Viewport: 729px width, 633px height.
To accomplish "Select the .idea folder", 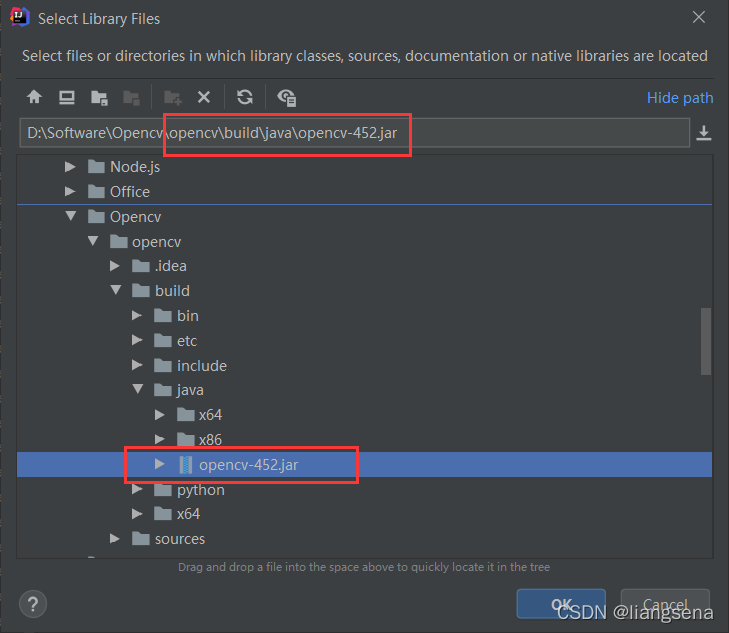I will click(x=171, y=266).
